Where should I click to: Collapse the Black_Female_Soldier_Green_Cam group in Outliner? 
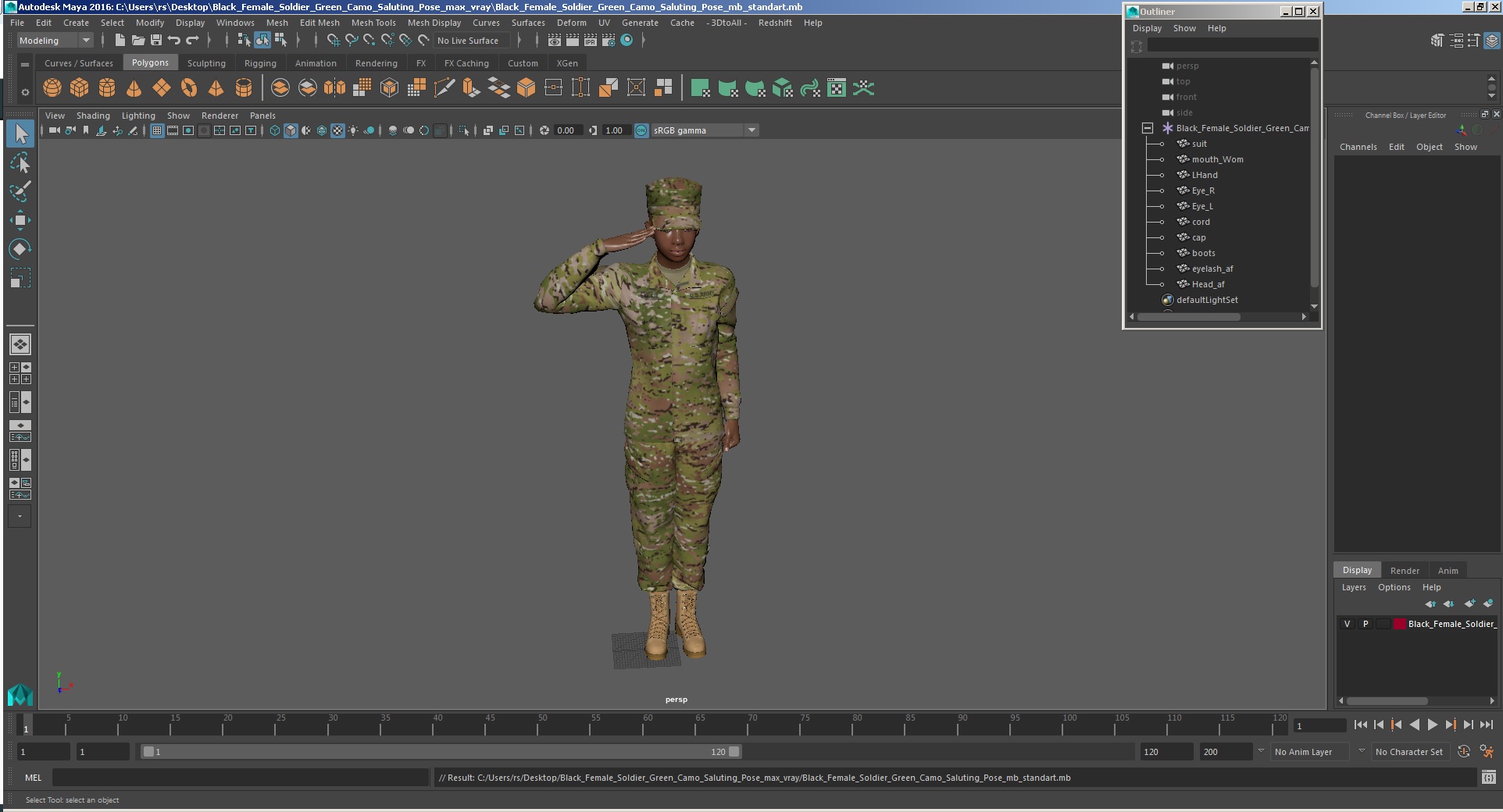click(1147, 128)
